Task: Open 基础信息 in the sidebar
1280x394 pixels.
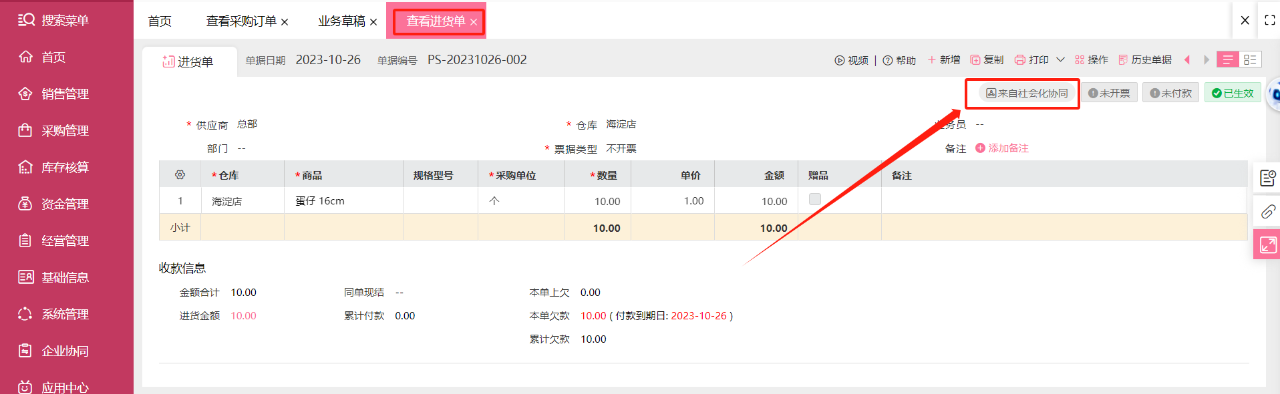Action: (x=66, y=277)
